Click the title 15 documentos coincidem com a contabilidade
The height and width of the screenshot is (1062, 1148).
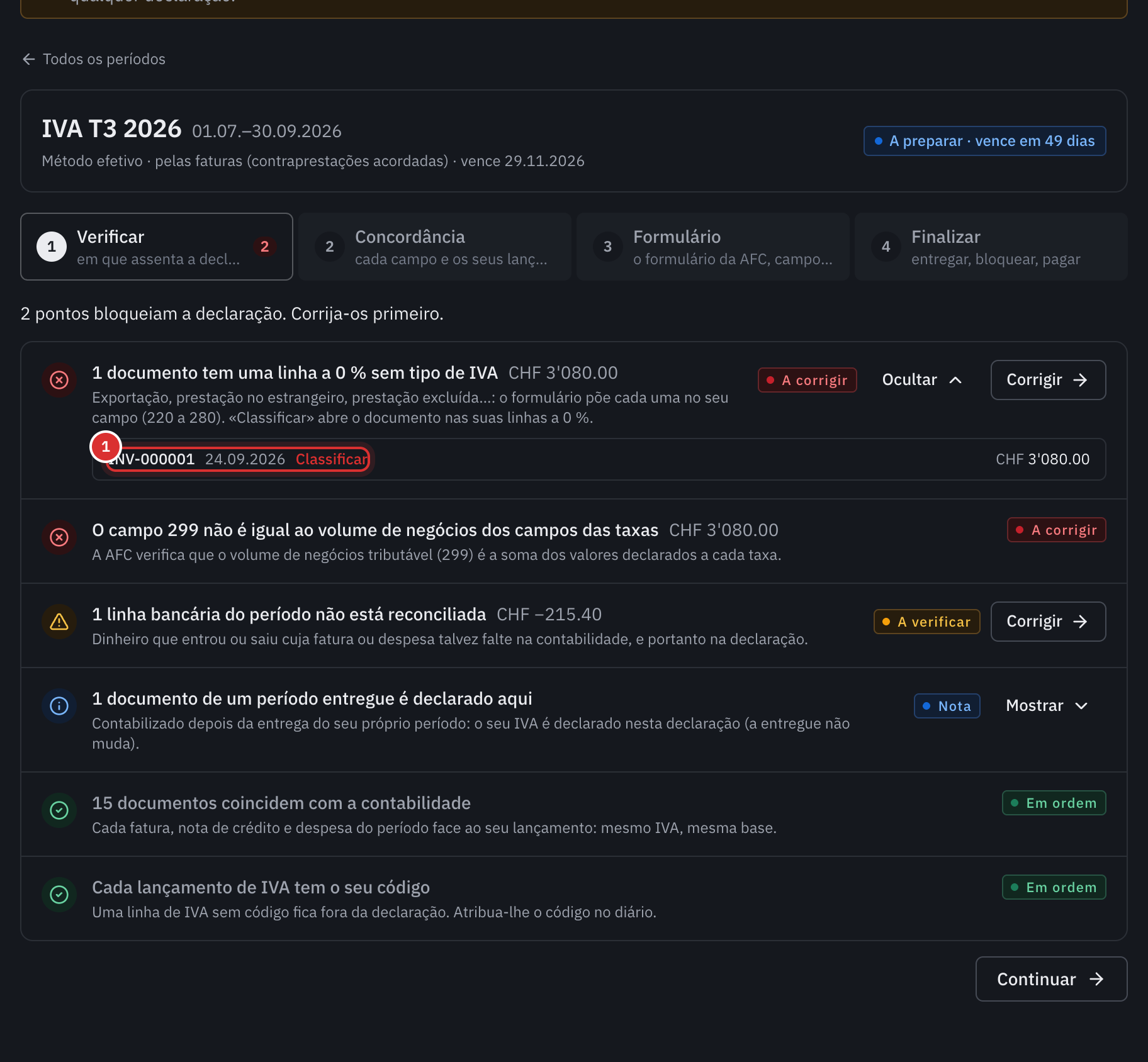[281, 803]
